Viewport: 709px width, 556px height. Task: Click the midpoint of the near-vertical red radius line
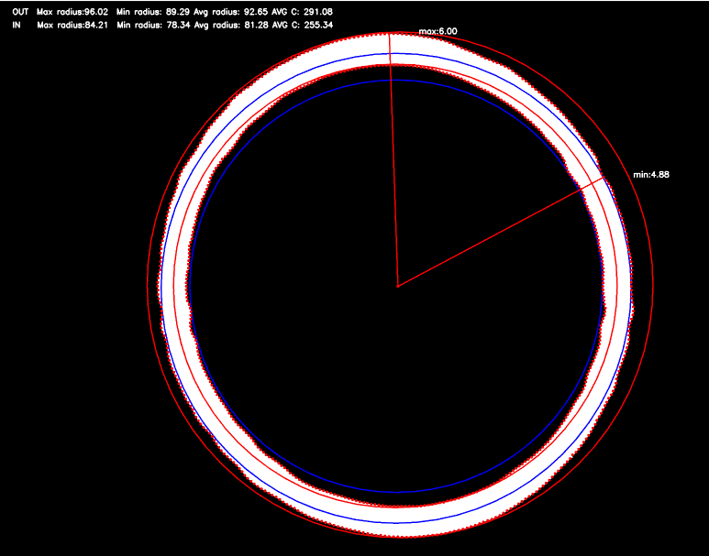click(x=393, y=160)
